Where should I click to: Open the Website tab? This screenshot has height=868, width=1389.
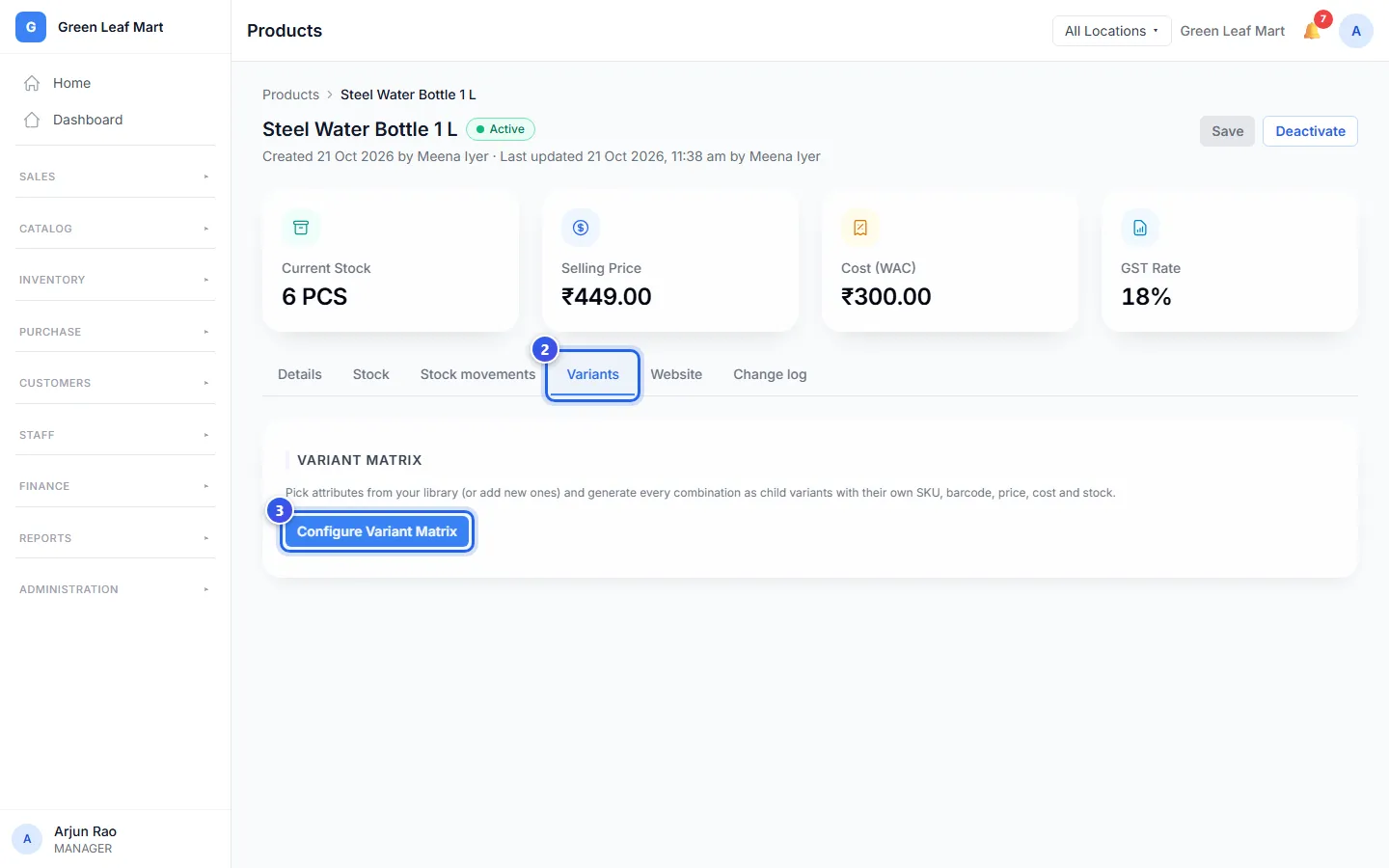(676, 374)
